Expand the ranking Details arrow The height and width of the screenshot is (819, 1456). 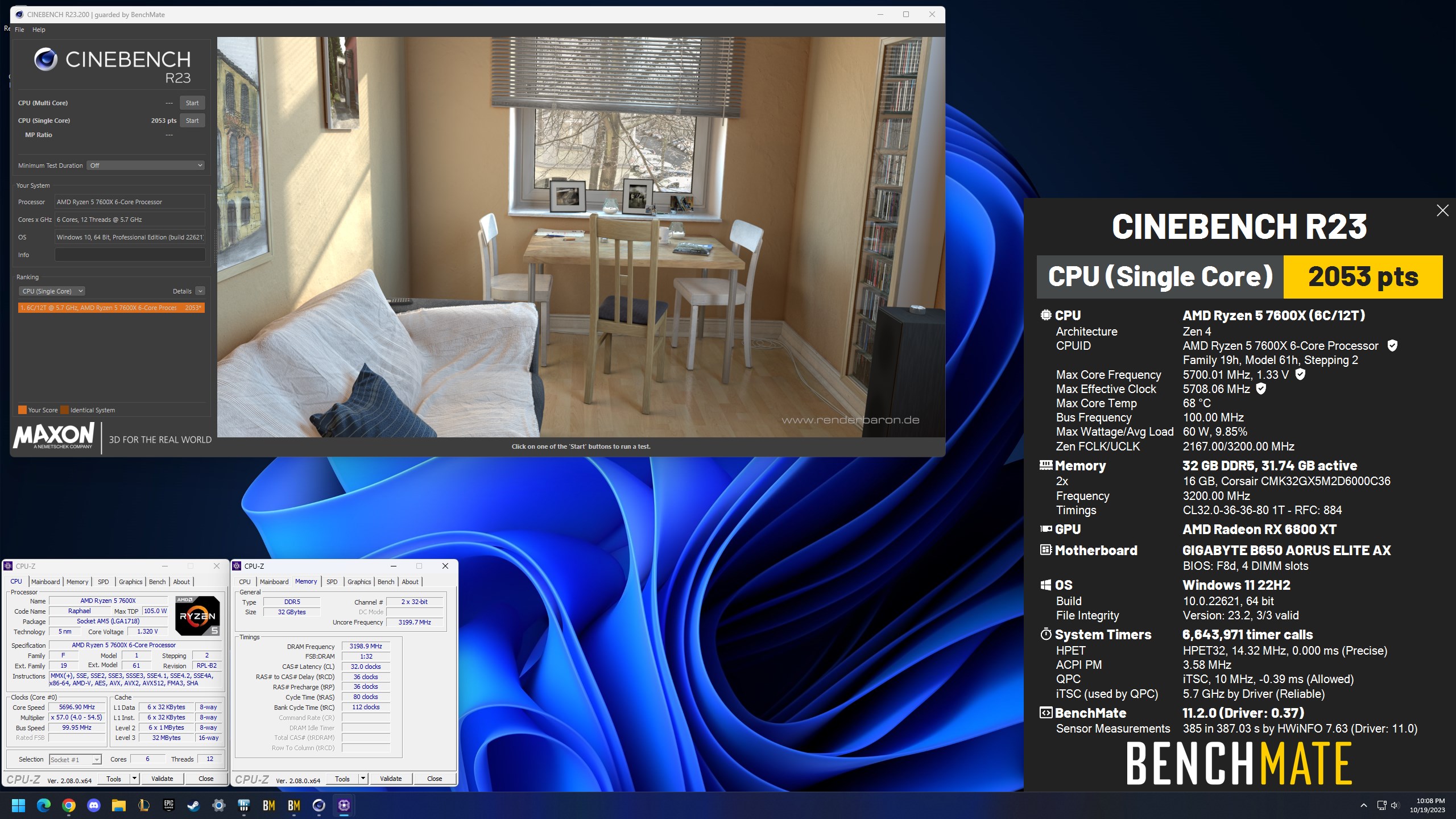pos(200,291)
